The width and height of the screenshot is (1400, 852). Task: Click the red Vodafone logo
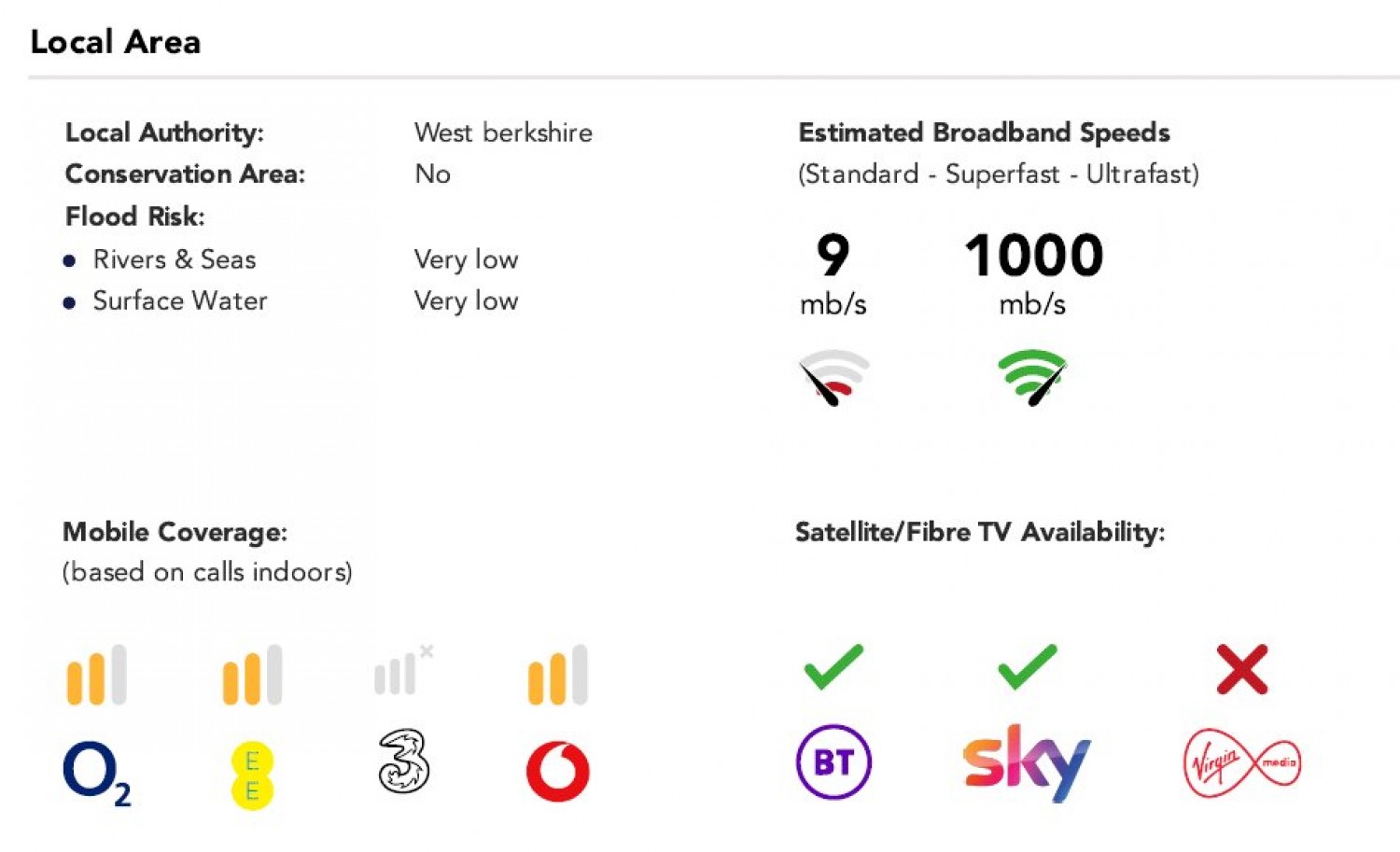pos(558,771)
